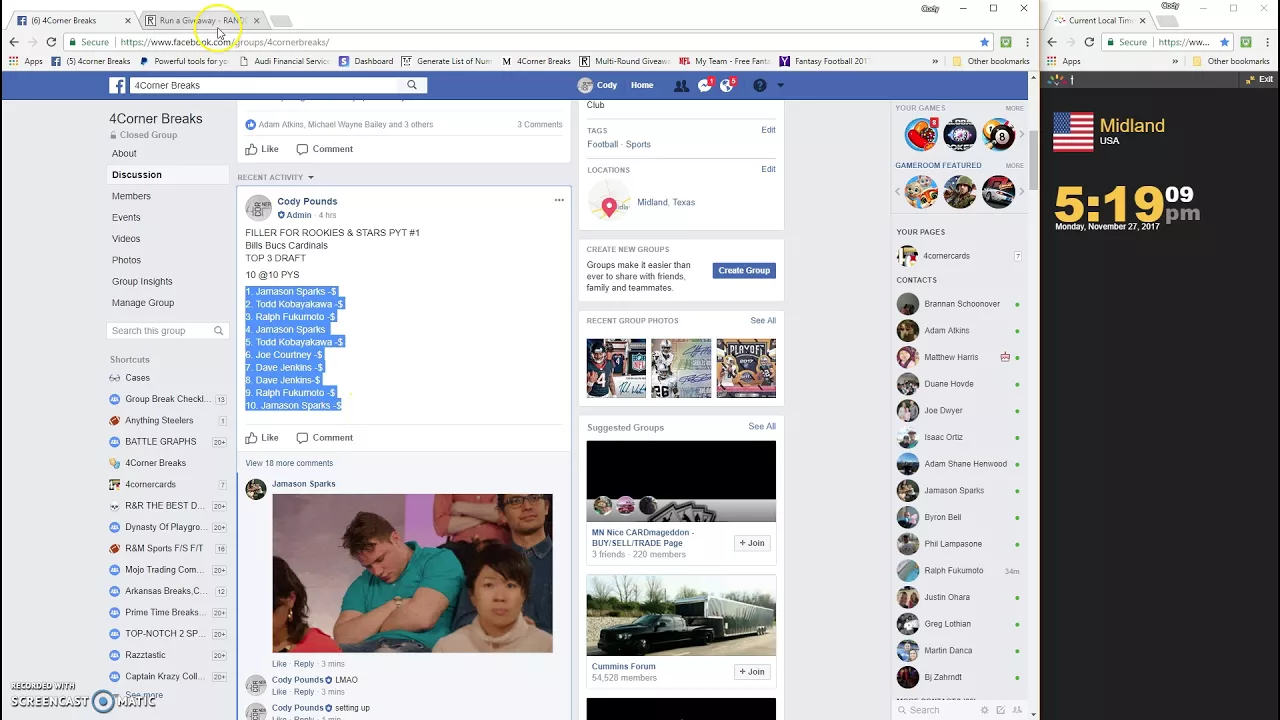The width and height of the screenshot is (1280, 720).
Task: Open options menu on Cody Pounds post
Action: pos(559,200)
